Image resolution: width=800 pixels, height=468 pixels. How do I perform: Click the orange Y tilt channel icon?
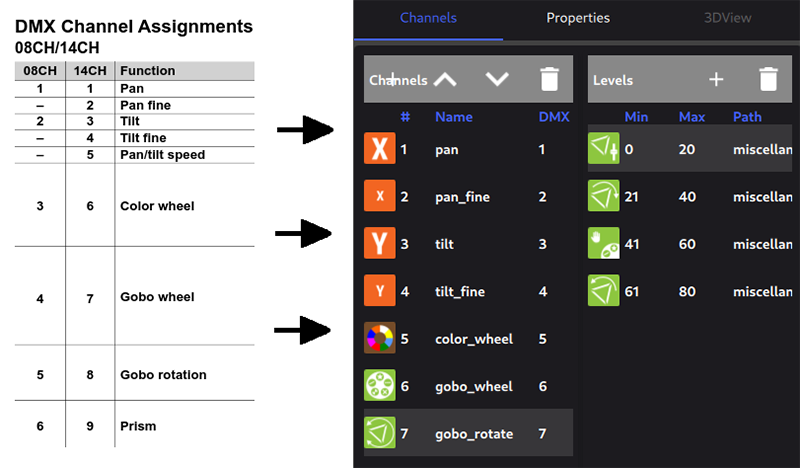coord(380,243)
